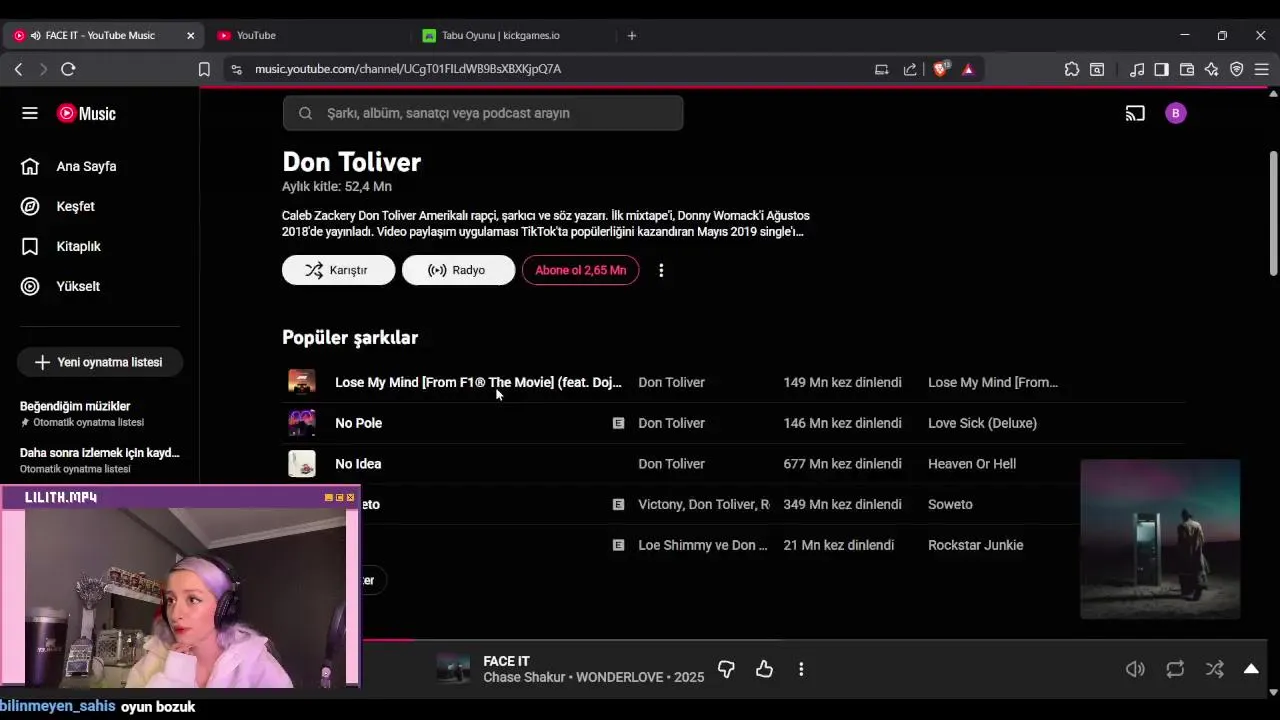The width and height of the screenshot is (1280, 720).
Task: Open the account avatar B
Action: coord(1176,113)
